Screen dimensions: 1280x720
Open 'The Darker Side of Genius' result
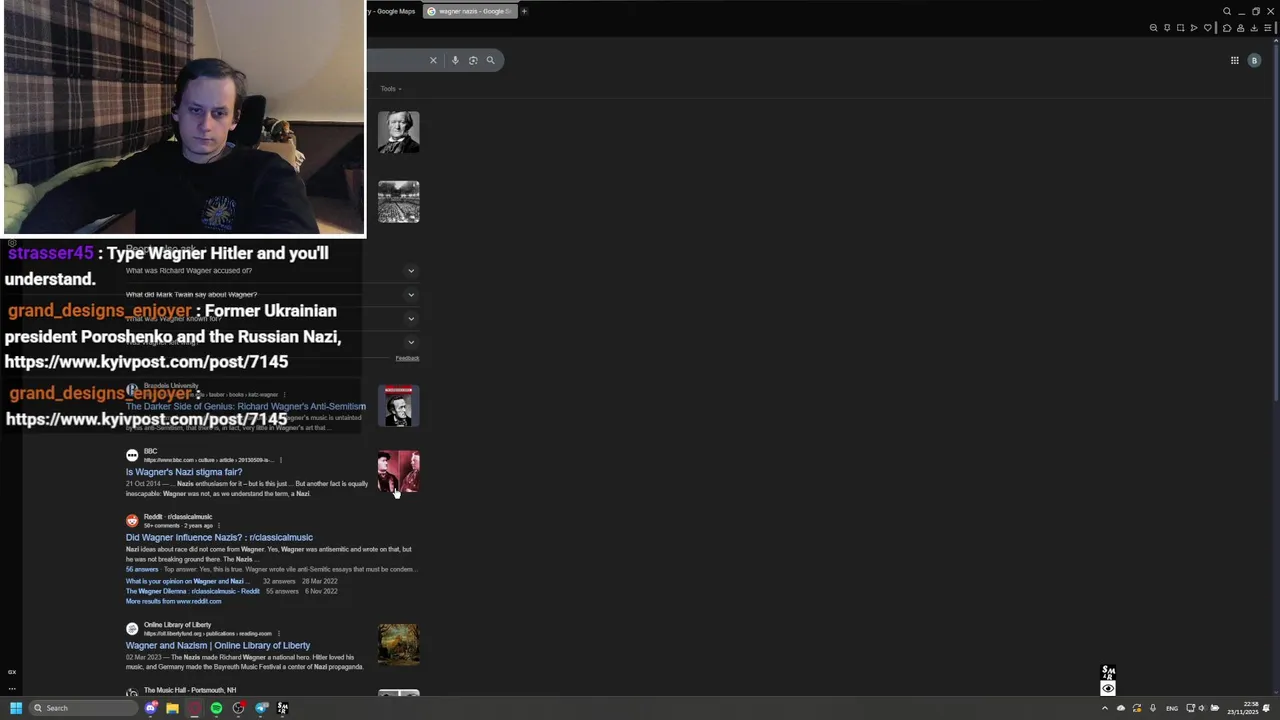click(246, 407)
